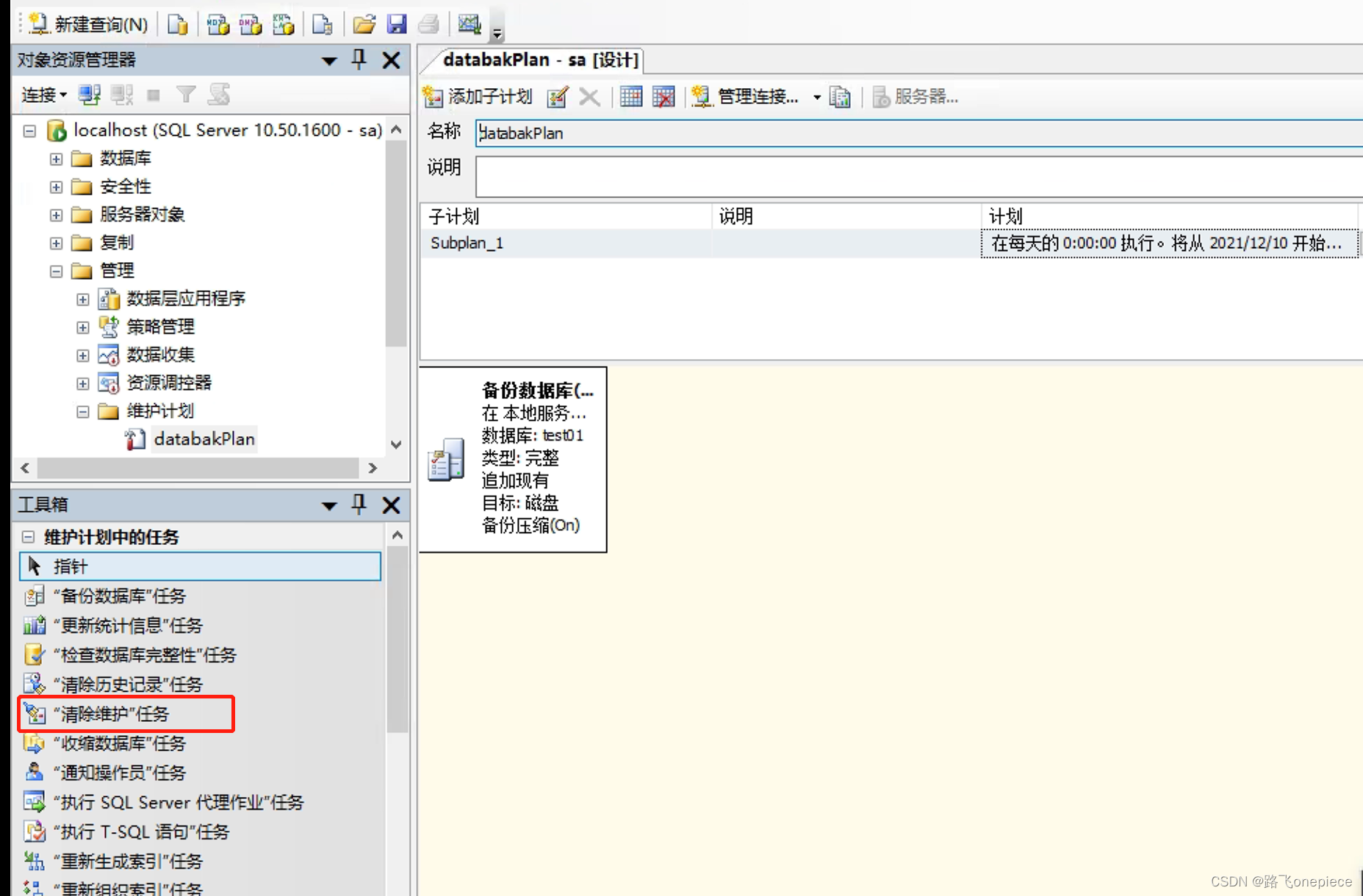
Task: Open Object Explorer window position dropdown arrow
Action: (x=329, y=61)
